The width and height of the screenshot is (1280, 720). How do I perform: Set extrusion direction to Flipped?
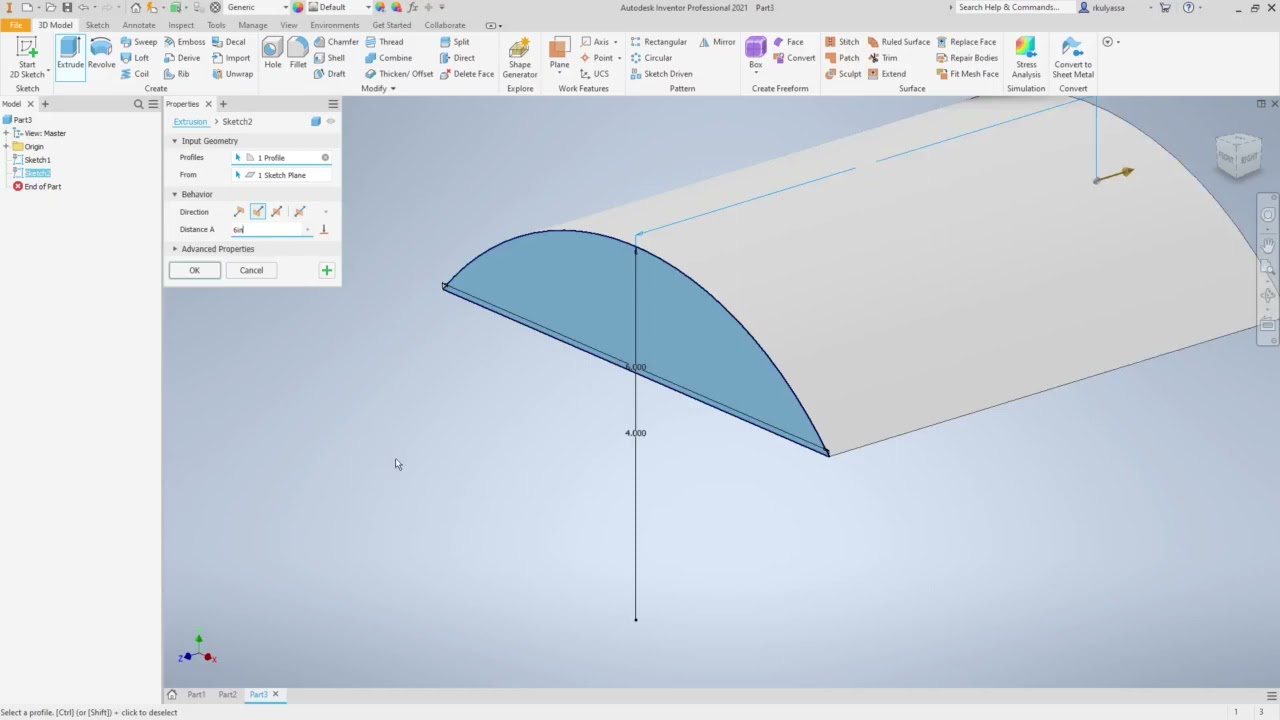pos(258,212)
